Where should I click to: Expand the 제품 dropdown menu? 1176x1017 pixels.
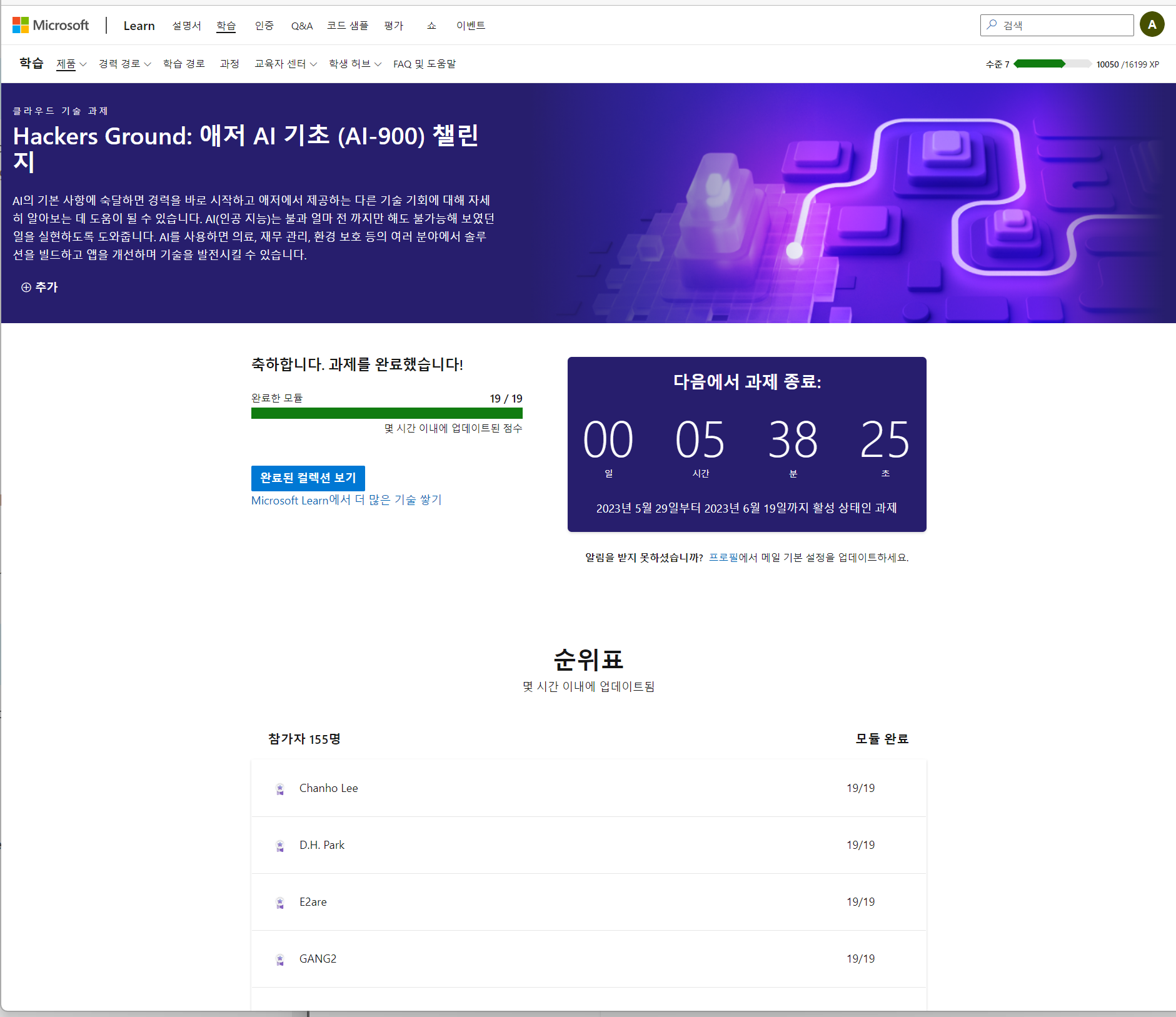point(71,64)
